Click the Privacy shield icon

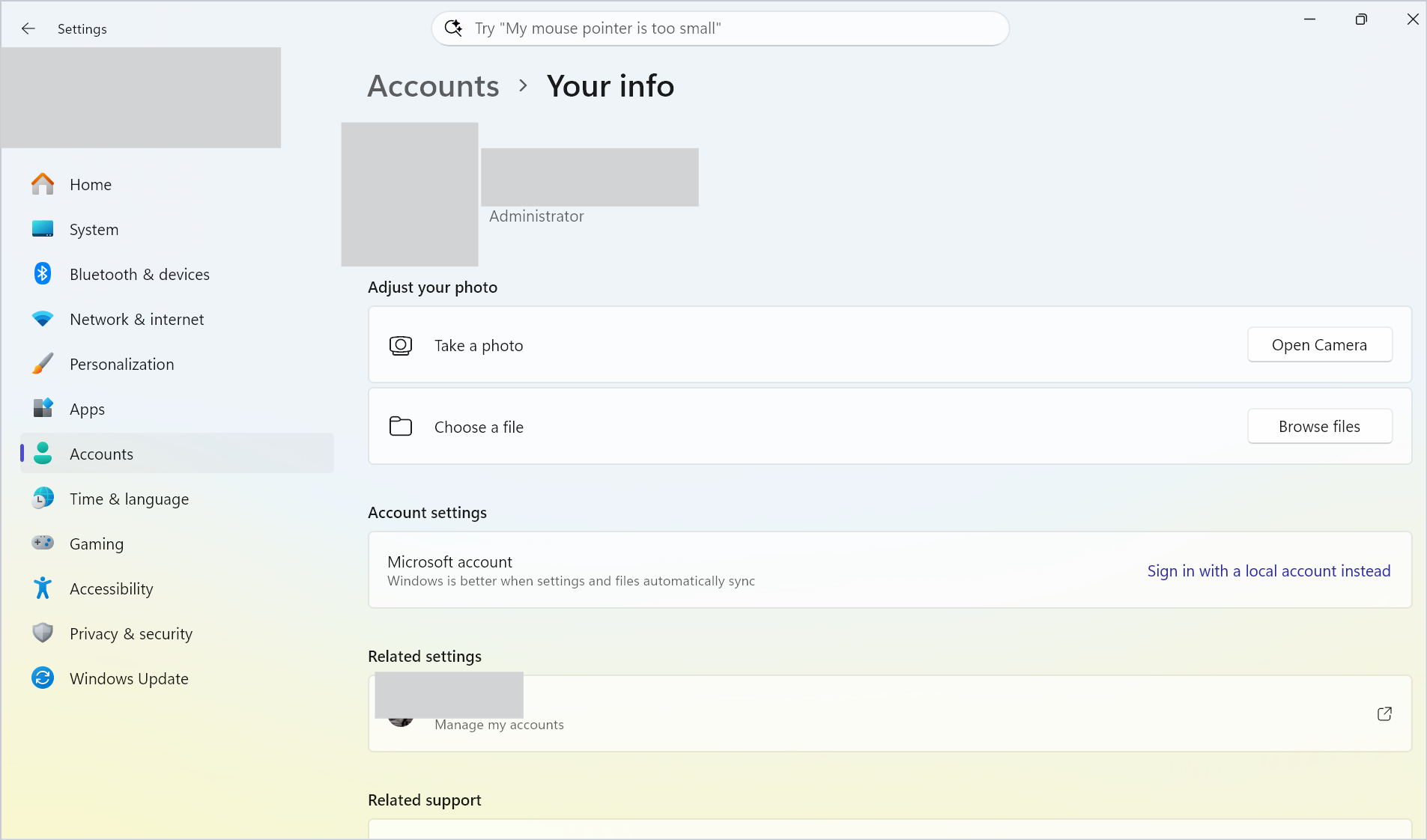[x=43, y=633]
